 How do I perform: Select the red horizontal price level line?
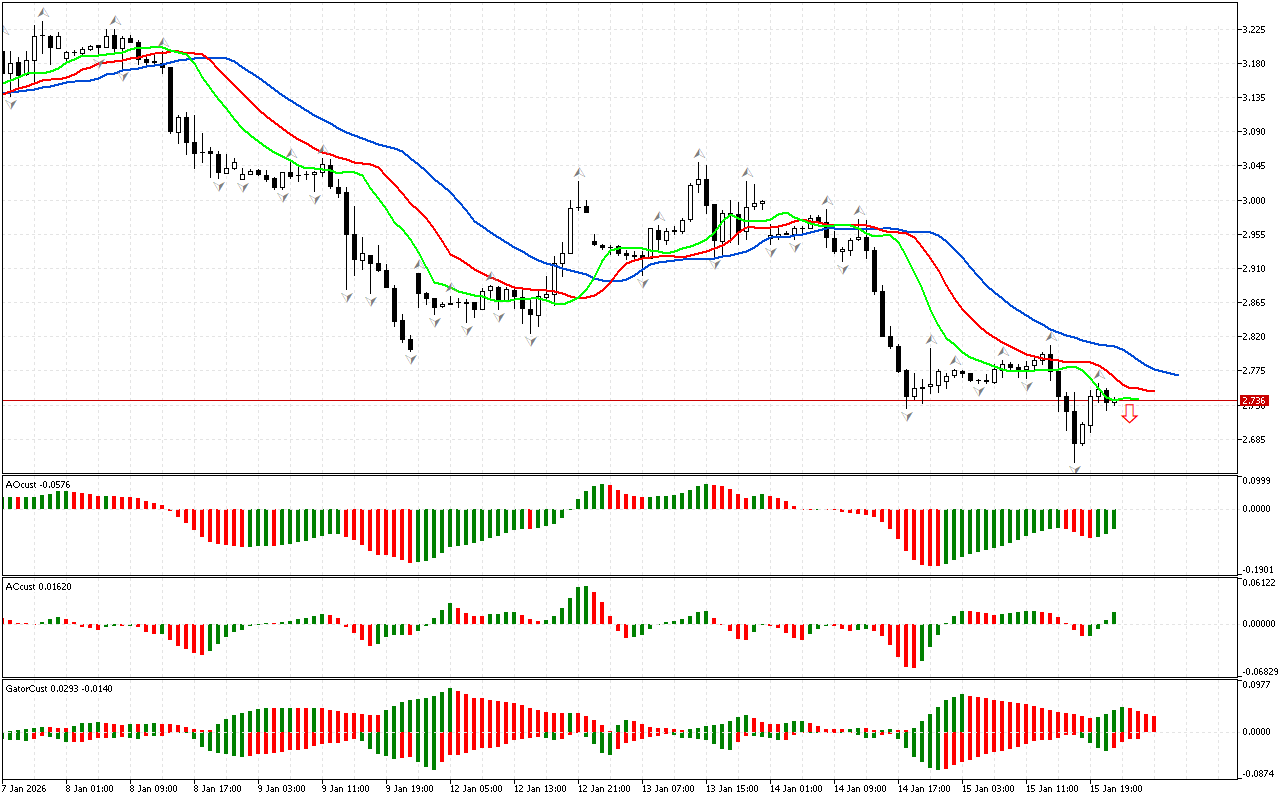600,400
